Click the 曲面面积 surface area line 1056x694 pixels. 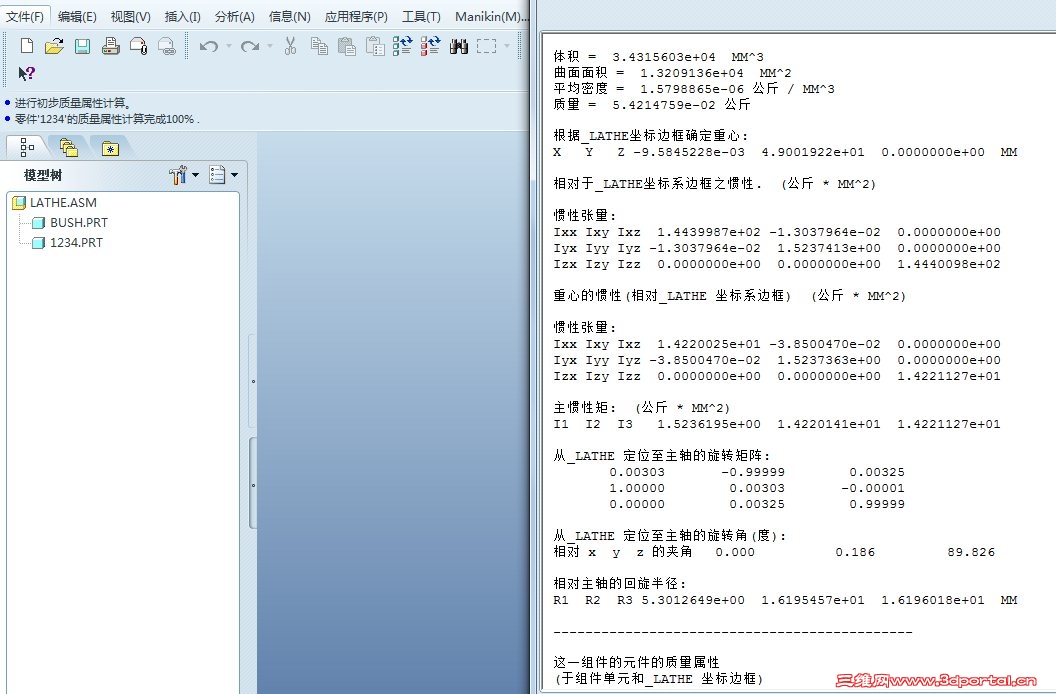pyautogui.click(x=672, y=73)
